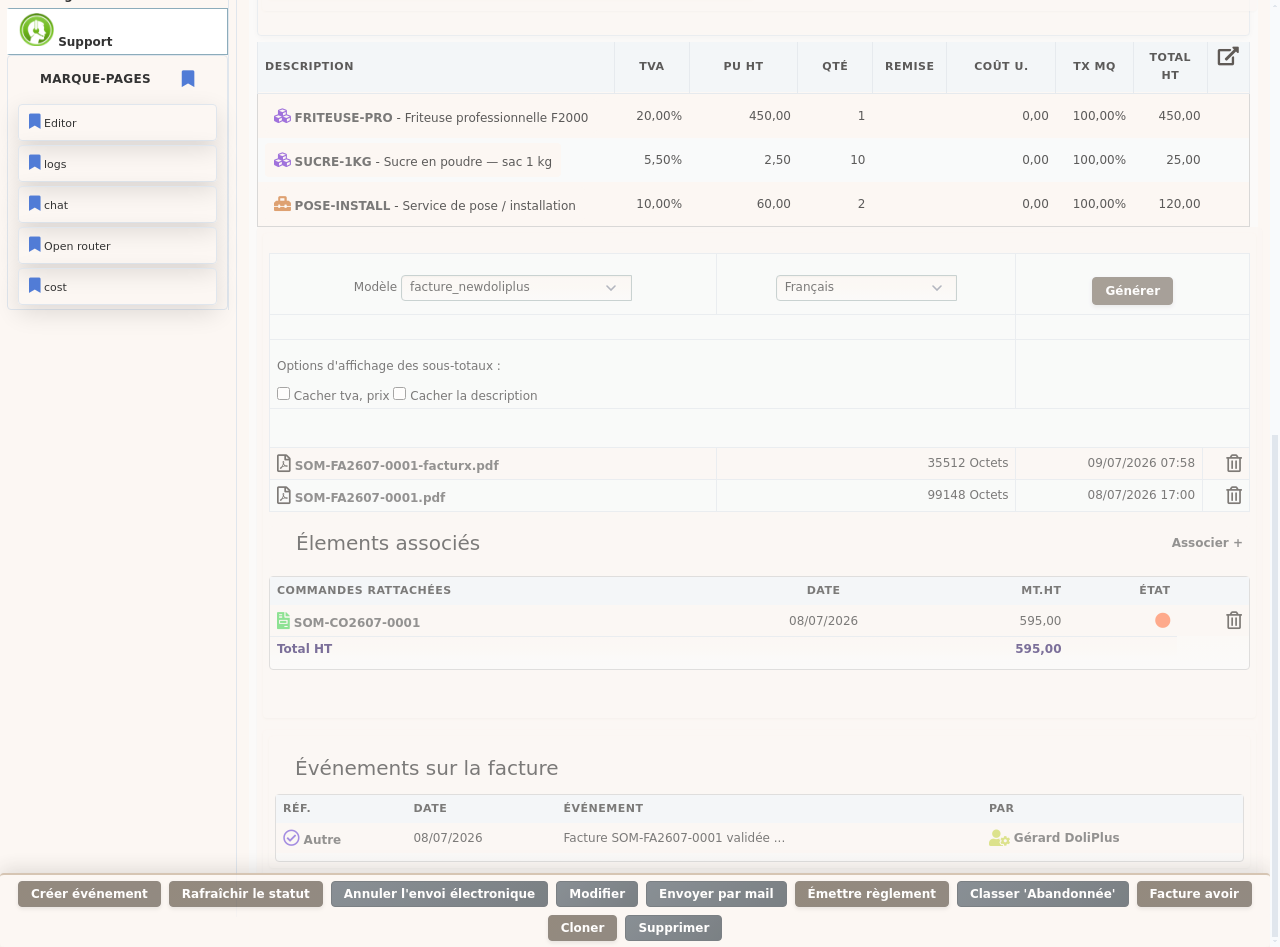Click the blue bookmark icon beside MARQUE-PAGES
The height and width of the screenshot is (947, 1280).
[188, 79]
